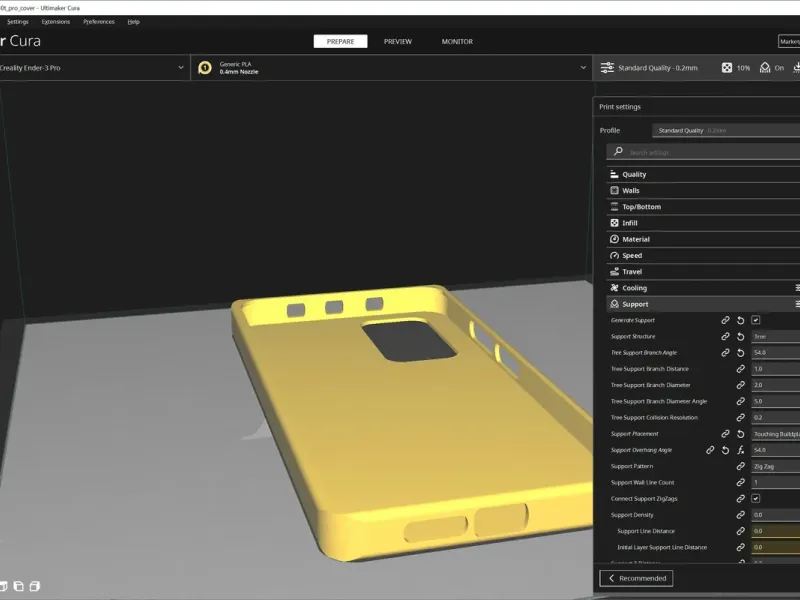Screen dimensions: 800x600
Task: Open the Profile Standard Quality dropdown
Action: pos(726,131)
